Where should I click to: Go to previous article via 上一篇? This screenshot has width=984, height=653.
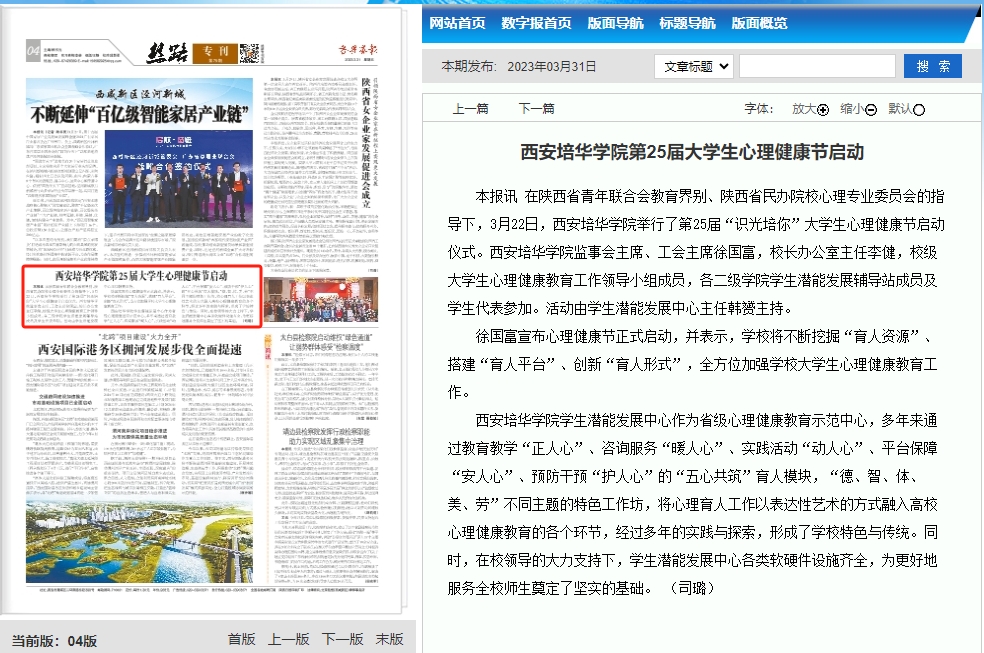pyautogui.click(x=471, y=109)
